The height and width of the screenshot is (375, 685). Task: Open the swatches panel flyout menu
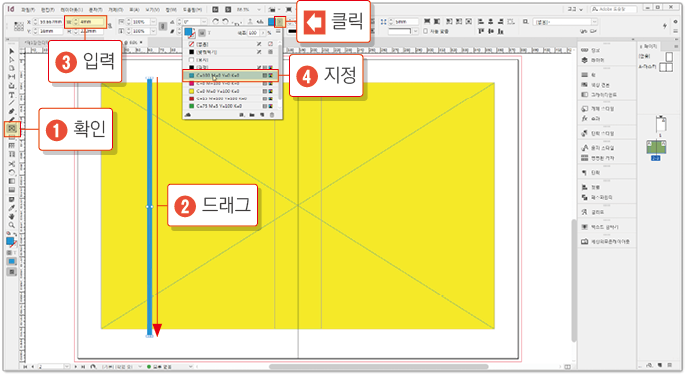coord(278,32)
